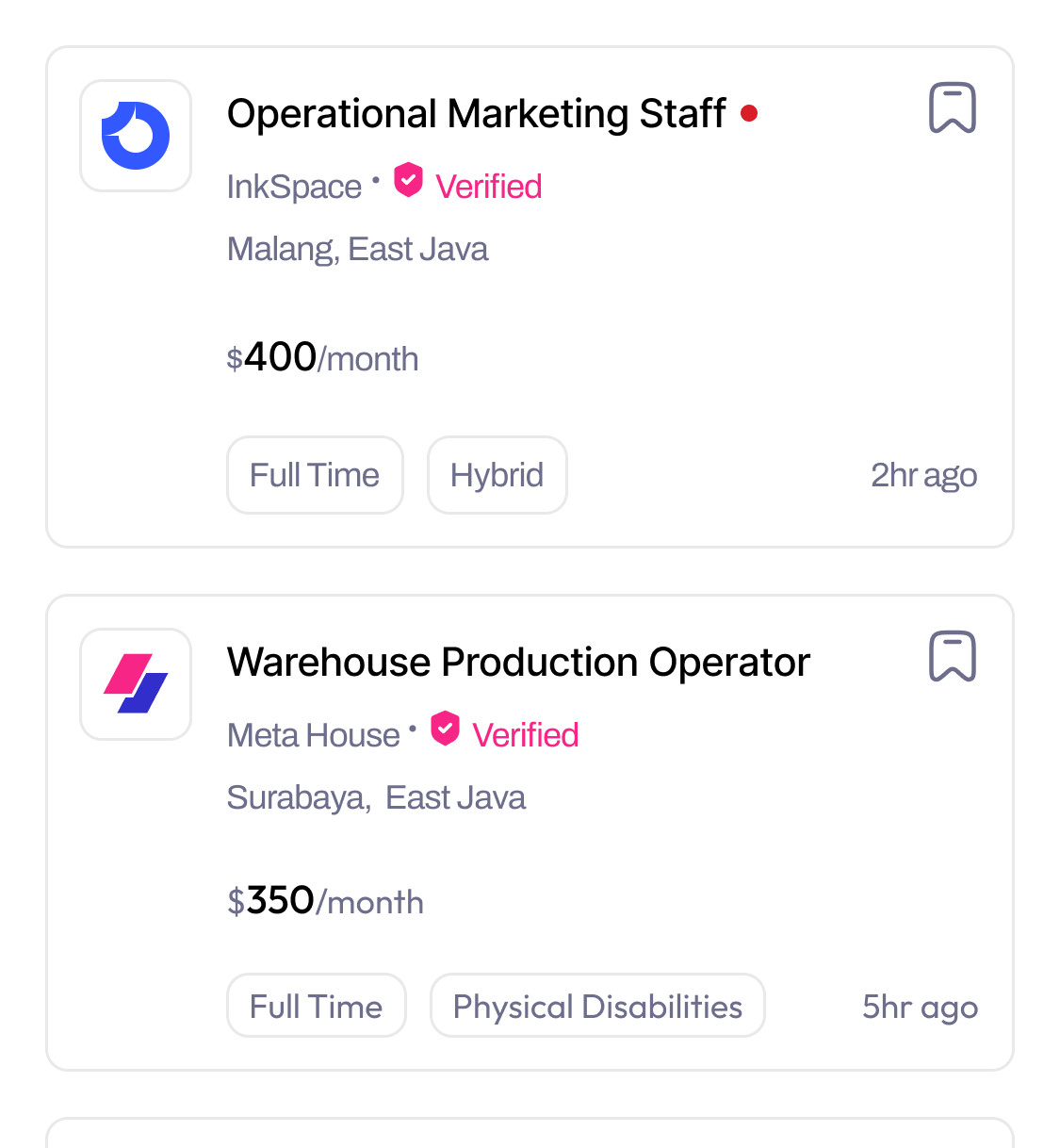
Task: Open the InkSpace company logo
Action: tap(136, 136)
